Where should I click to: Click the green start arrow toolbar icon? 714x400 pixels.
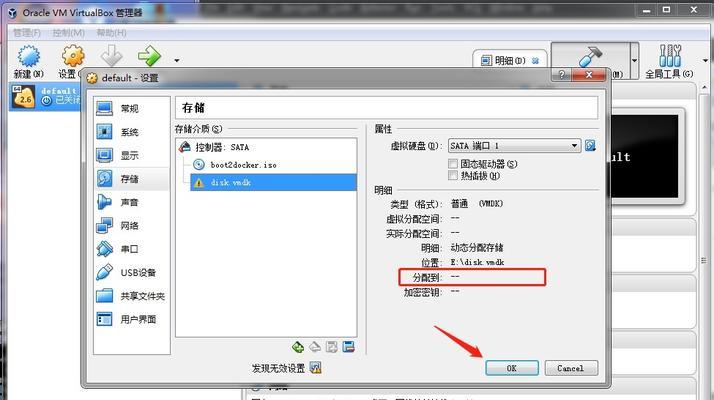(149, 56)
